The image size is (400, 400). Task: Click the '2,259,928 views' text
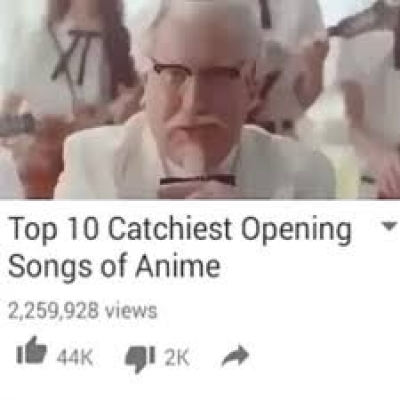tap(82, 311)
